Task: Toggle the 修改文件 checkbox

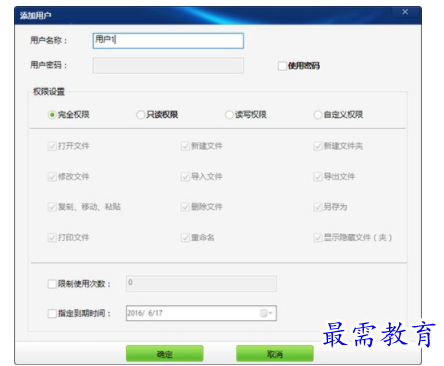Action: tap(52, 176)
